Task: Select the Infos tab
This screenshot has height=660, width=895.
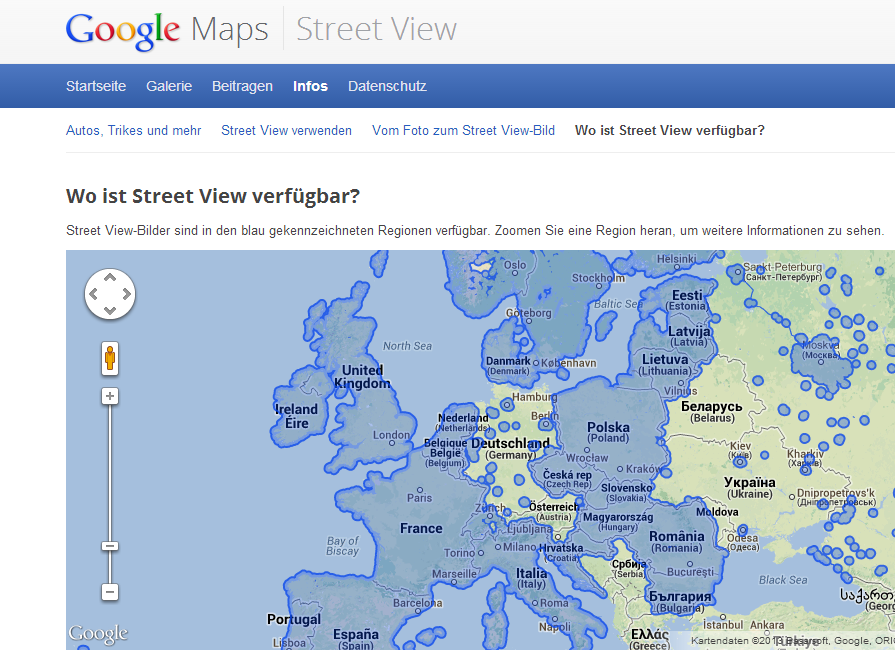Action: click(311, 86)
